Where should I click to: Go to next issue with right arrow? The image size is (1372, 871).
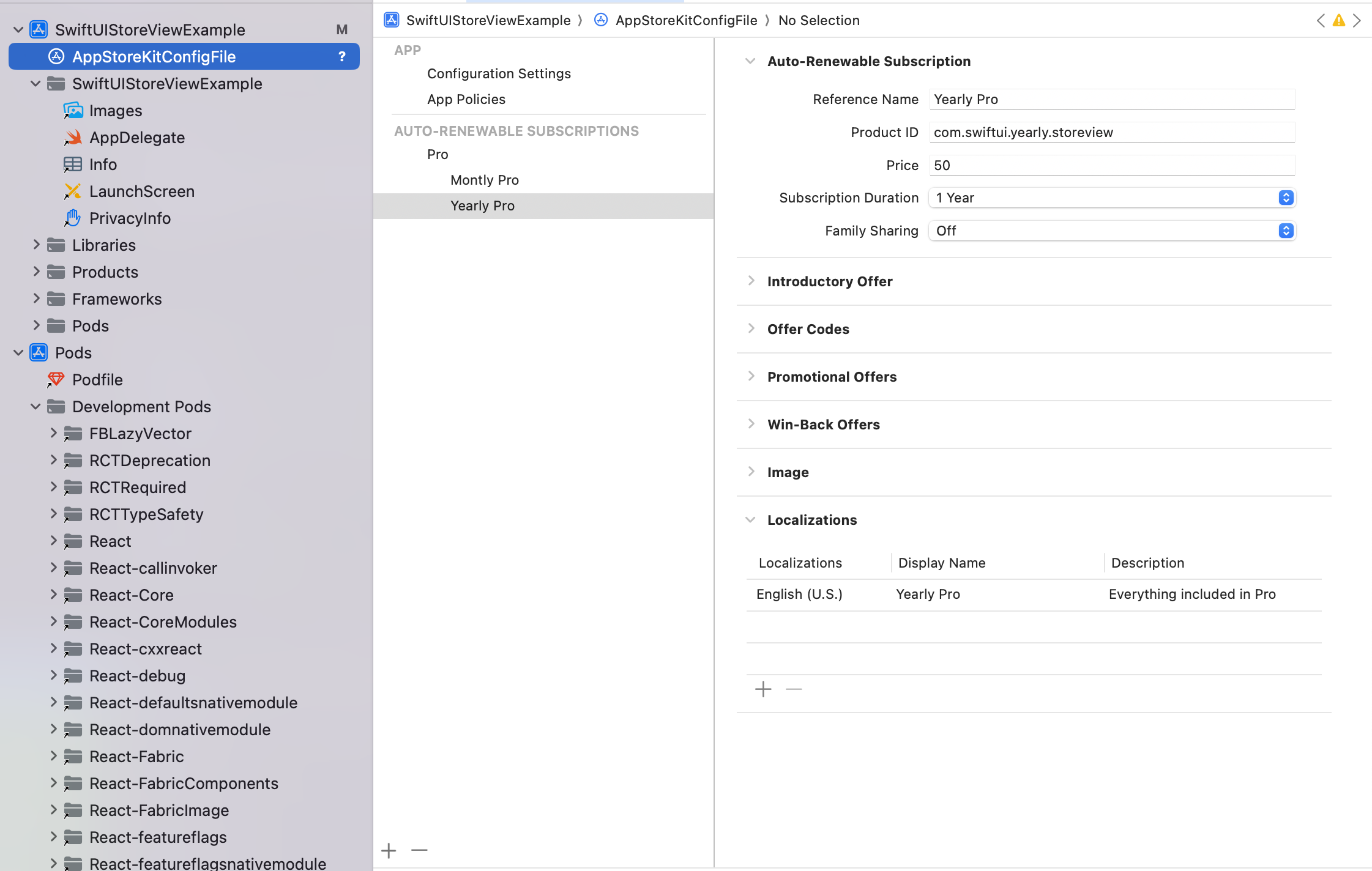[x=1357, y=20]
